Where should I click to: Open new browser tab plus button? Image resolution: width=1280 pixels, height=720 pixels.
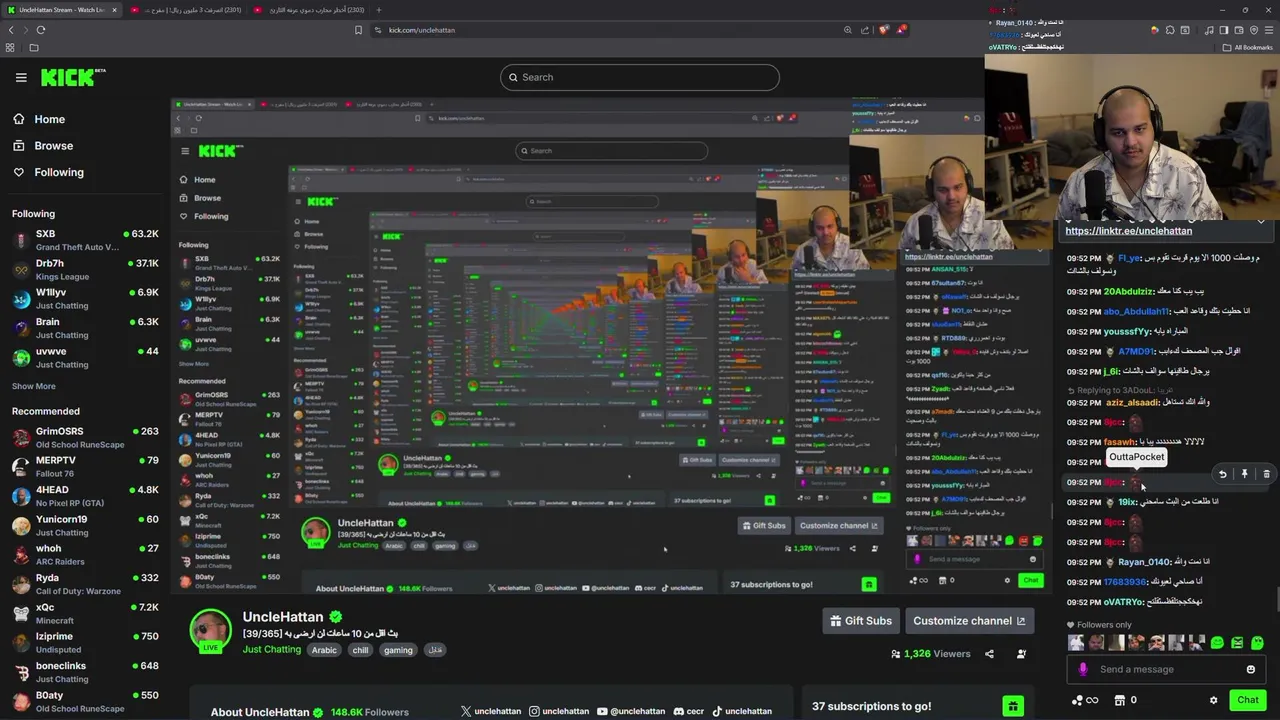378,10
